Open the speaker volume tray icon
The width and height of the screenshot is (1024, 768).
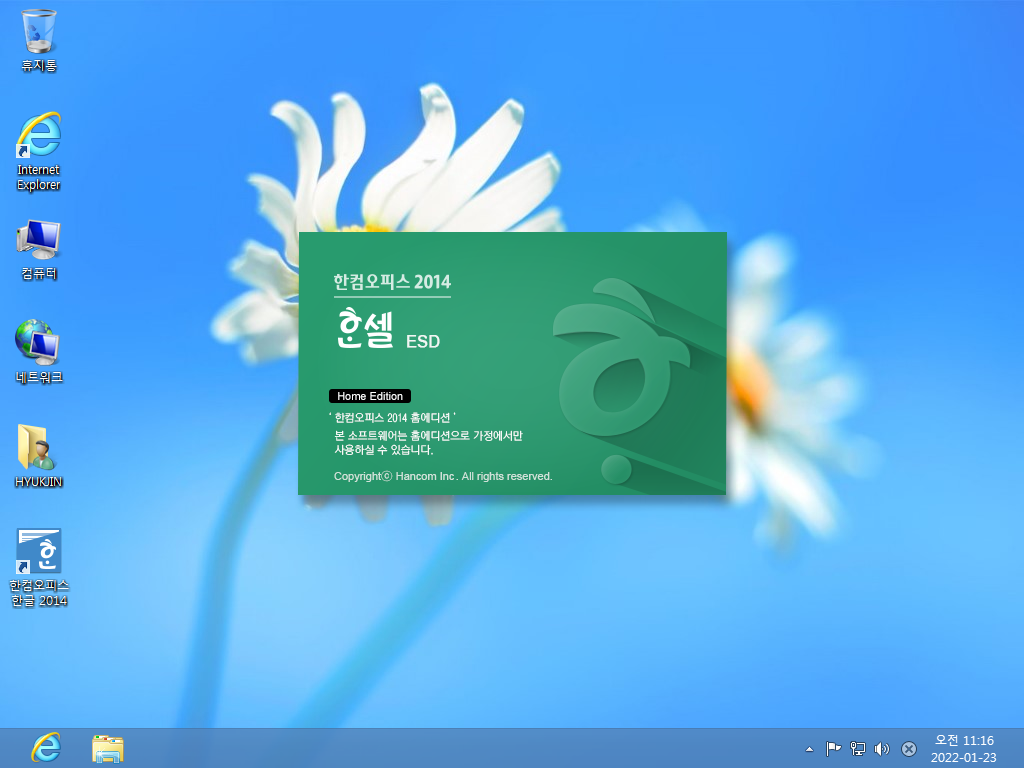click(x=882, y=748)
